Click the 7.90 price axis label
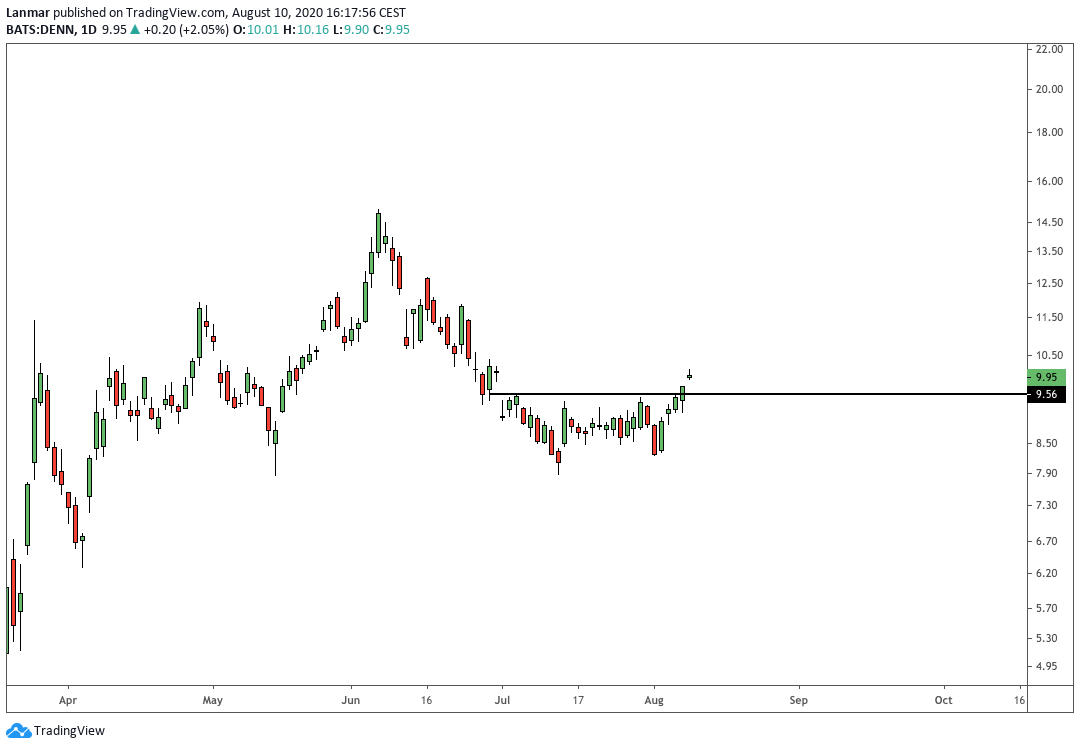The image size is (1080, 749). [x=1046, y=473]
